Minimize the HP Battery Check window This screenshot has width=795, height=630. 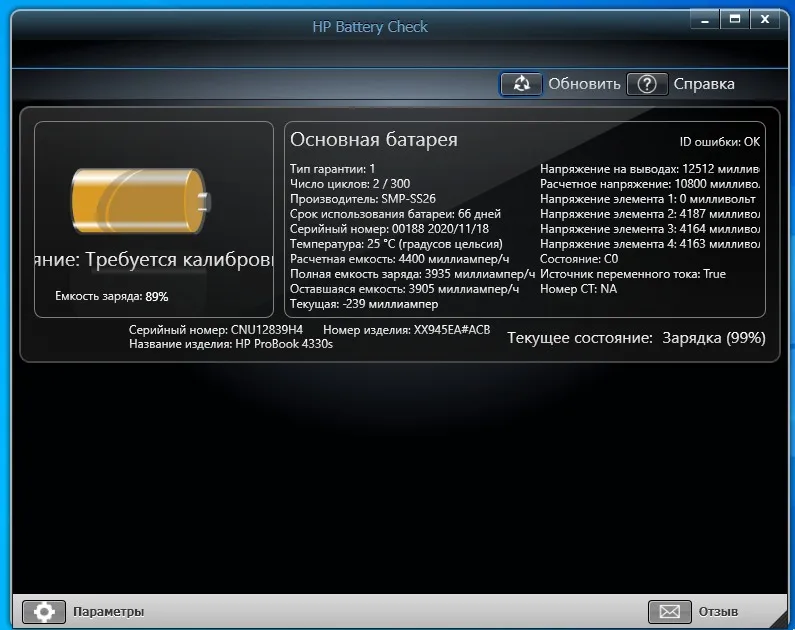pos(705,20)
